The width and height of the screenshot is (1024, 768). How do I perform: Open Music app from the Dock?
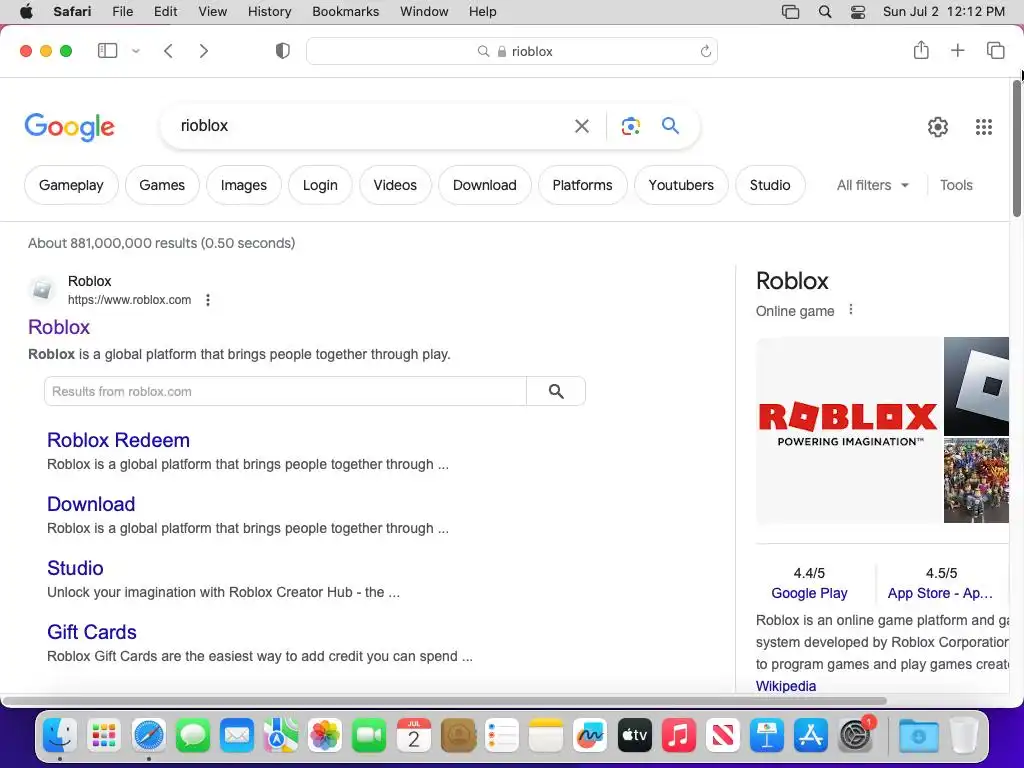[679, 736]
